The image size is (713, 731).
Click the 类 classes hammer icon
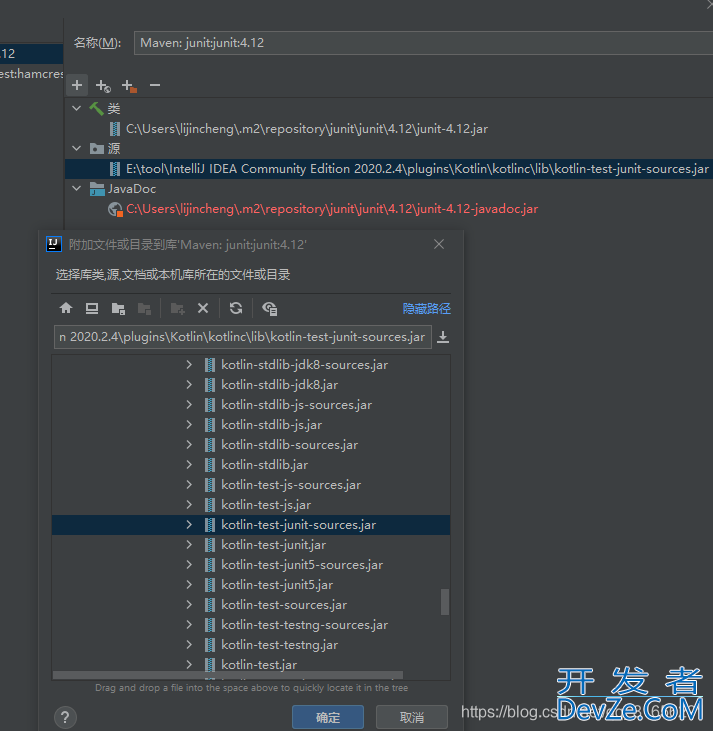pyautogui.click(x=97, y=109)
